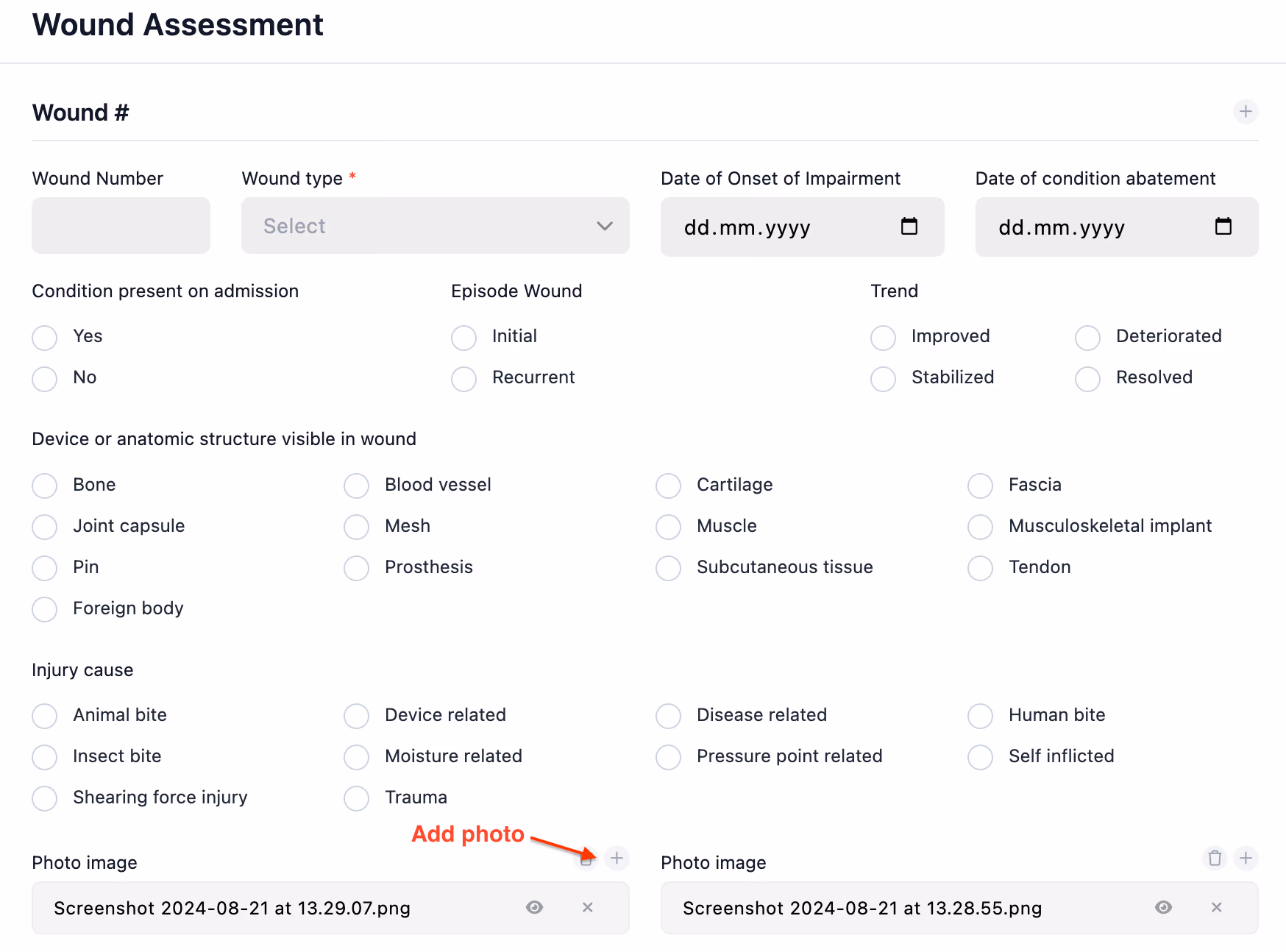The image size is (1286, 952).
Task: Select Yes for Condition present on admission
Action: 45,338
